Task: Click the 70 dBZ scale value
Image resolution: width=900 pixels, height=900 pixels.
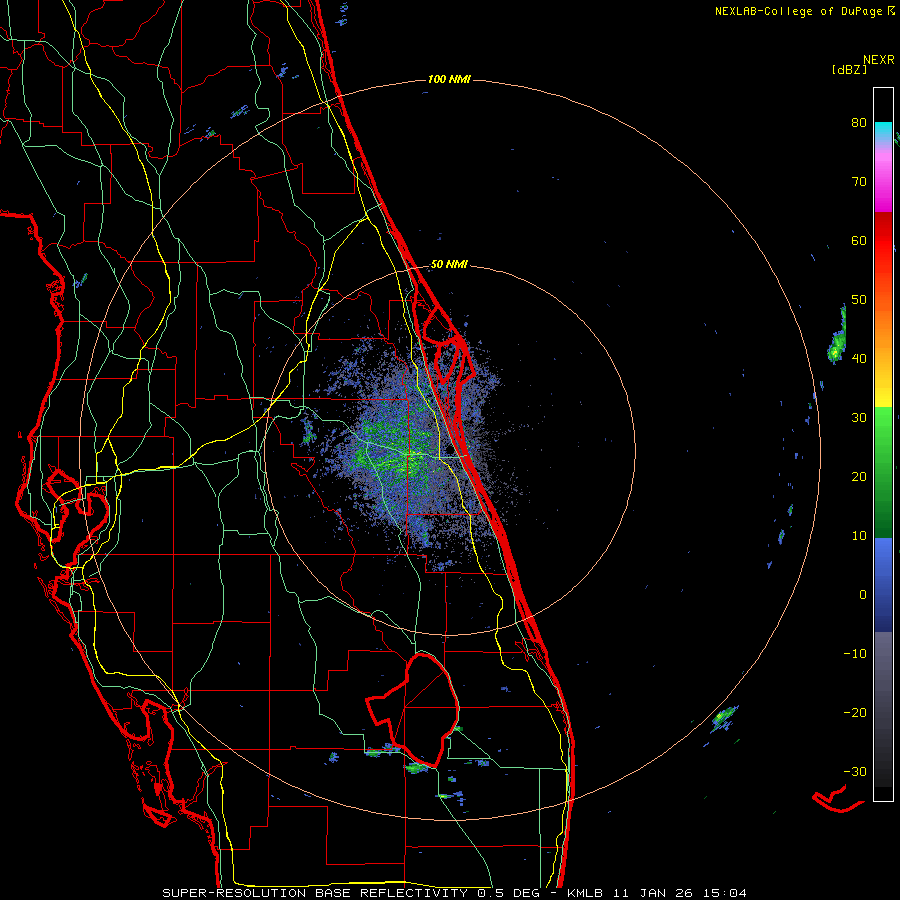Action: click(859, 181)
